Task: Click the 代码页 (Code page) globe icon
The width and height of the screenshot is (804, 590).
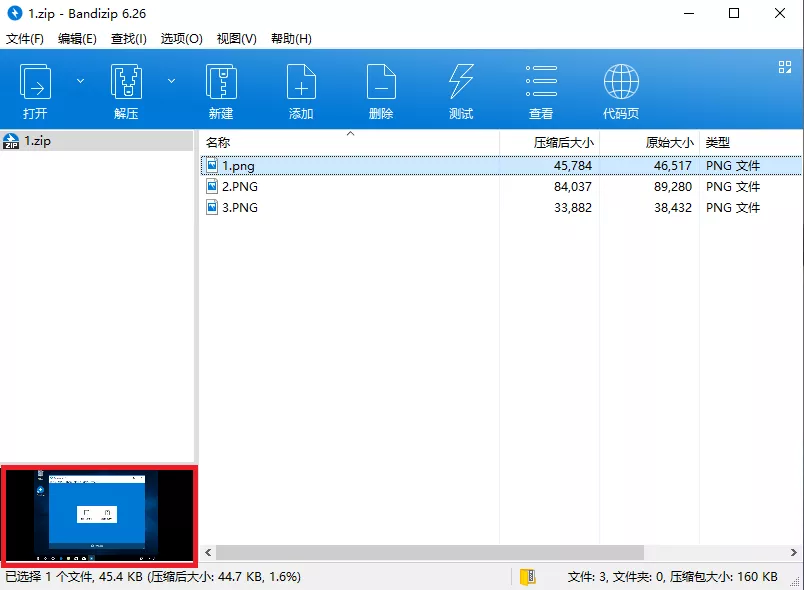Action: 621,82
